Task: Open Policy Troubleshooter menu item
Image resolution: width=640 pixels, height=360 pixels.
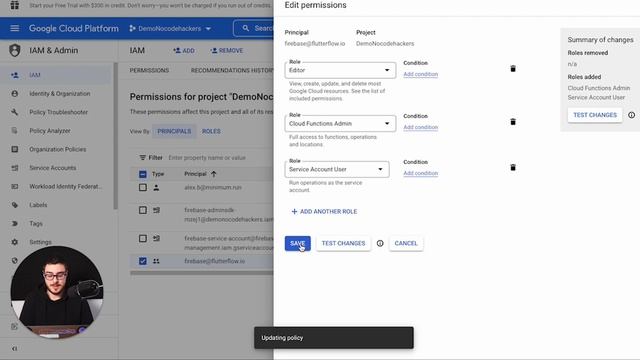Action: coord(58,112)
